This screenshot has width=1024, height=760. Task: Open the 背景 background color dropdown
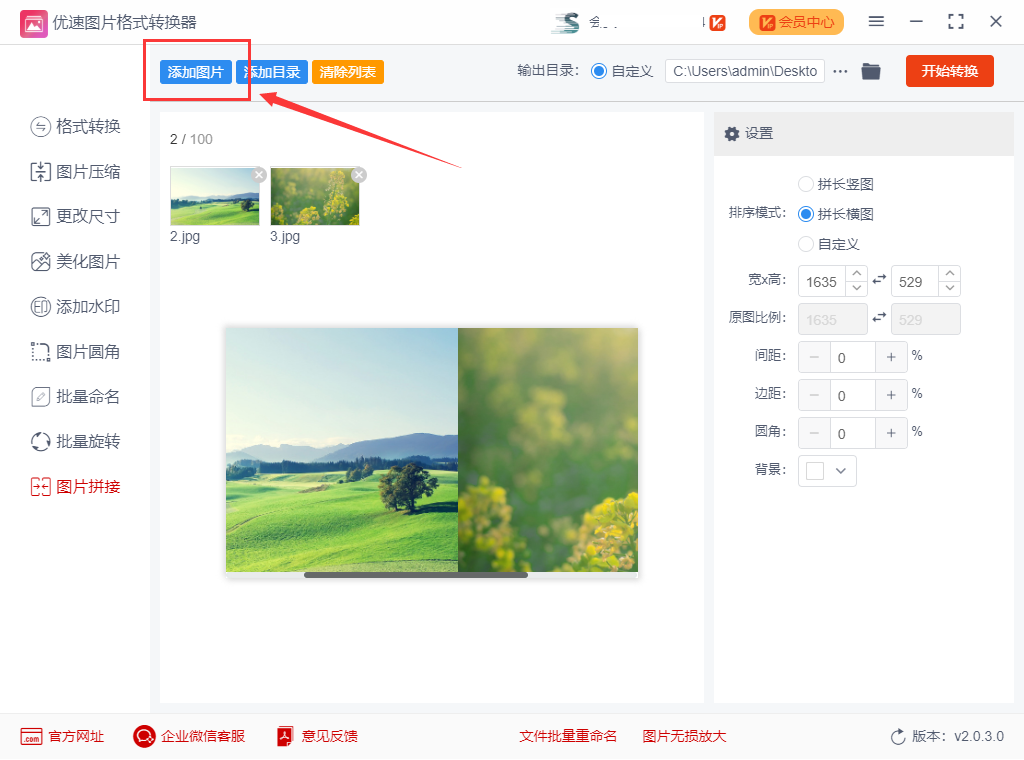(x=827, y=471)
